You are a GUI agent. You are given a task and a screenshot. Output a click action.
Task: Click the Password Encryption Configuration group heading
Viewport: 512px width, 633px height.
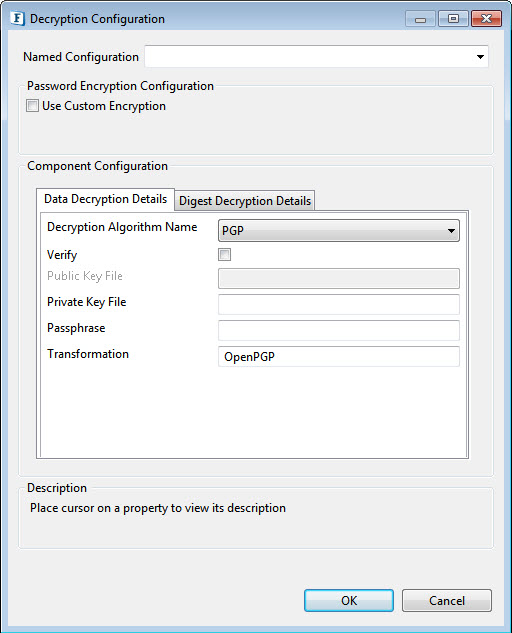pos(120,86)
